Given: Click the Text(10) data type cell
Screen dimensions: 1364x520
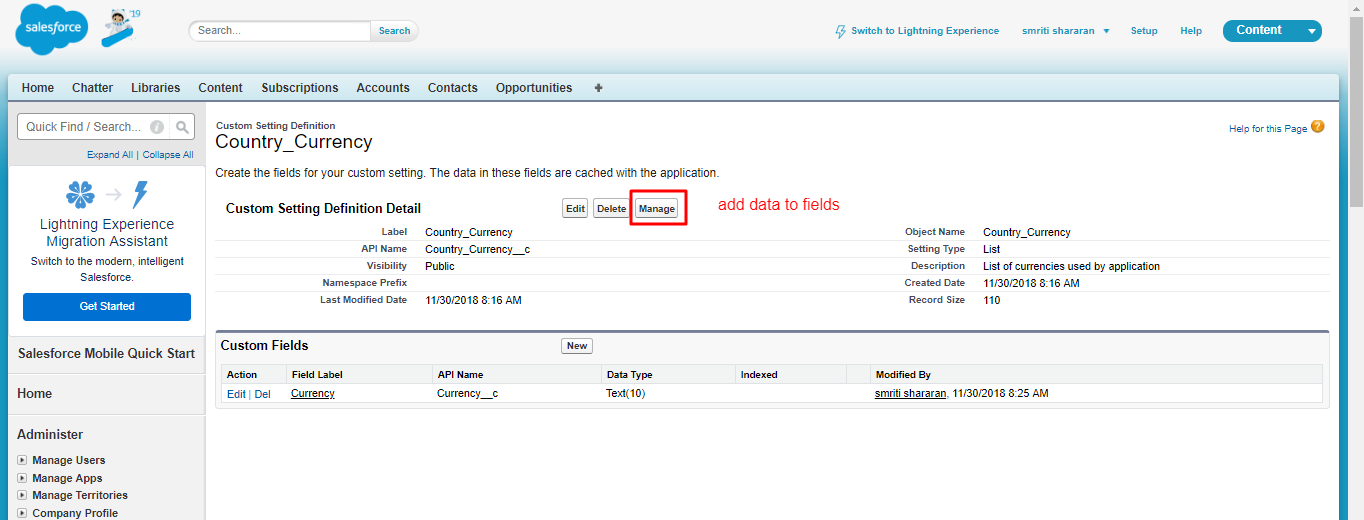Looking at the screenshot, I should coord(625,394).
